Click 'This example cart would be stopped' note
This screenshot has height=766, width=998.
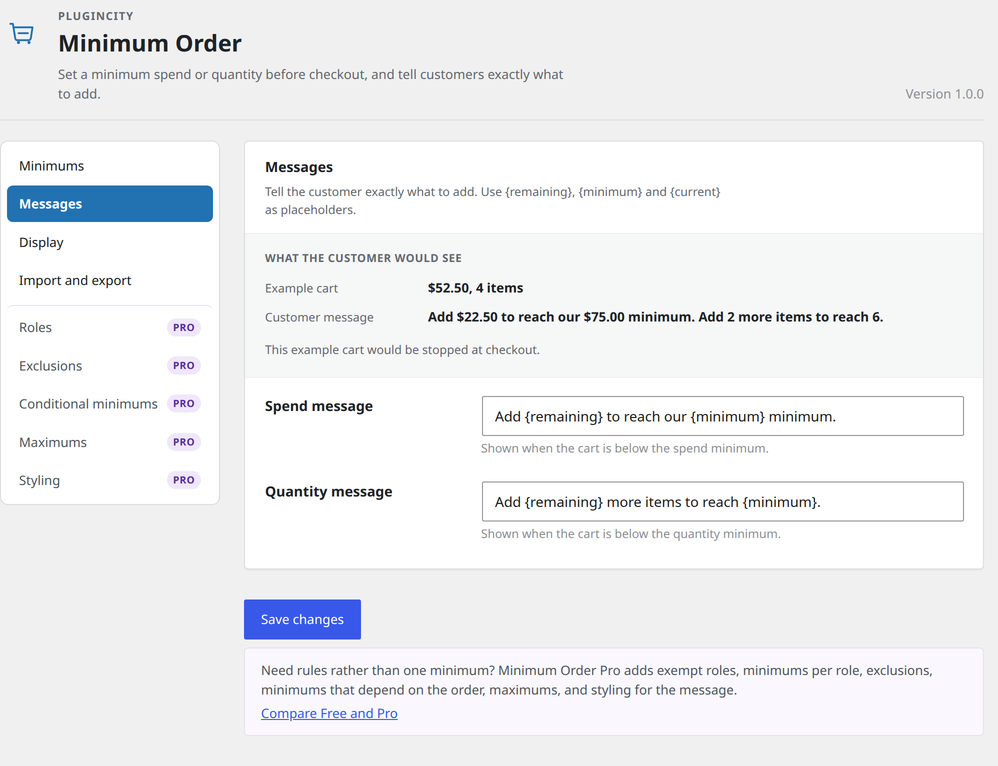pyautogui.click(x=402, y=350)
